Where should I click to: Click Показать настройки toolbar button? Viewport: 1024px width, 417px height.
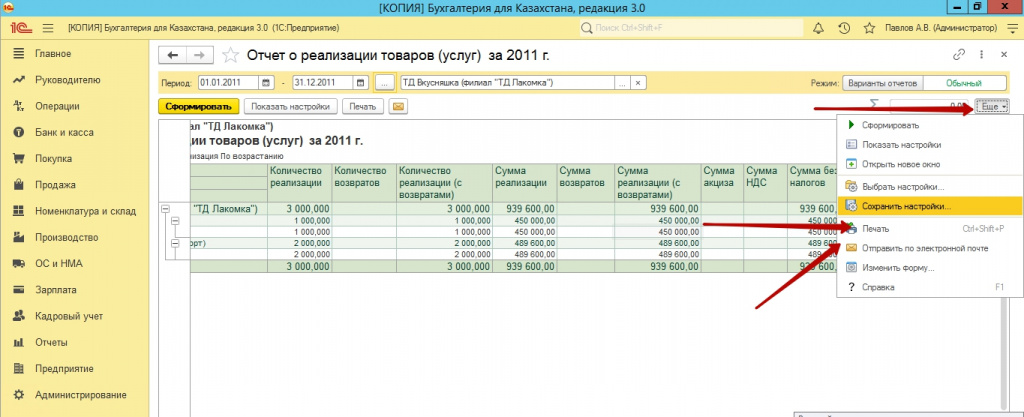291,106
